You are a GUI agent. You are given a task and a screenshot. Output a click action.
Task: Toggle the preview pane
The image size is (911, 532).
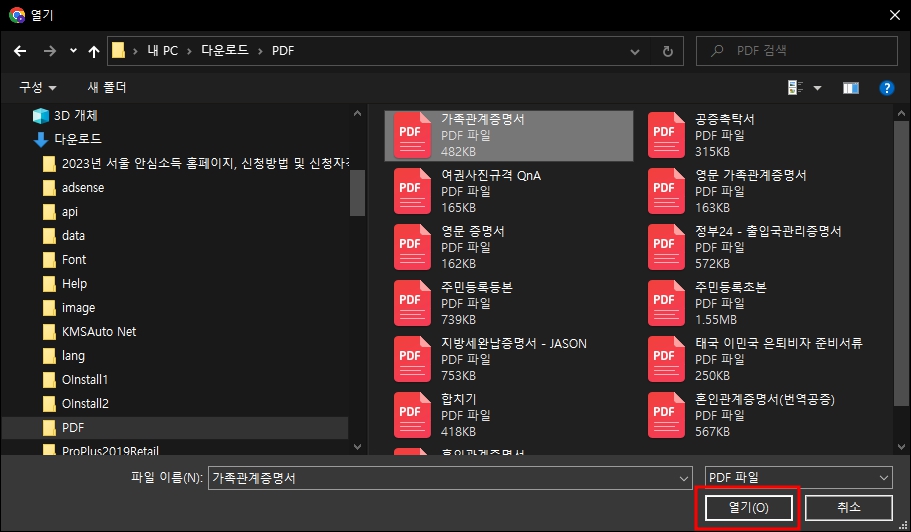(x=851, y=88)
